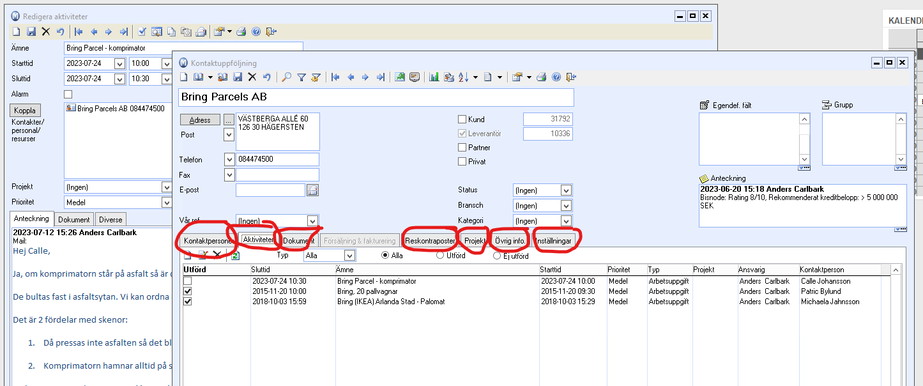The width and height of the screenshot is (923, 386).
Task: Click the help icon in Kontaktuppföljning toolbar
Action: pos(556,76)
